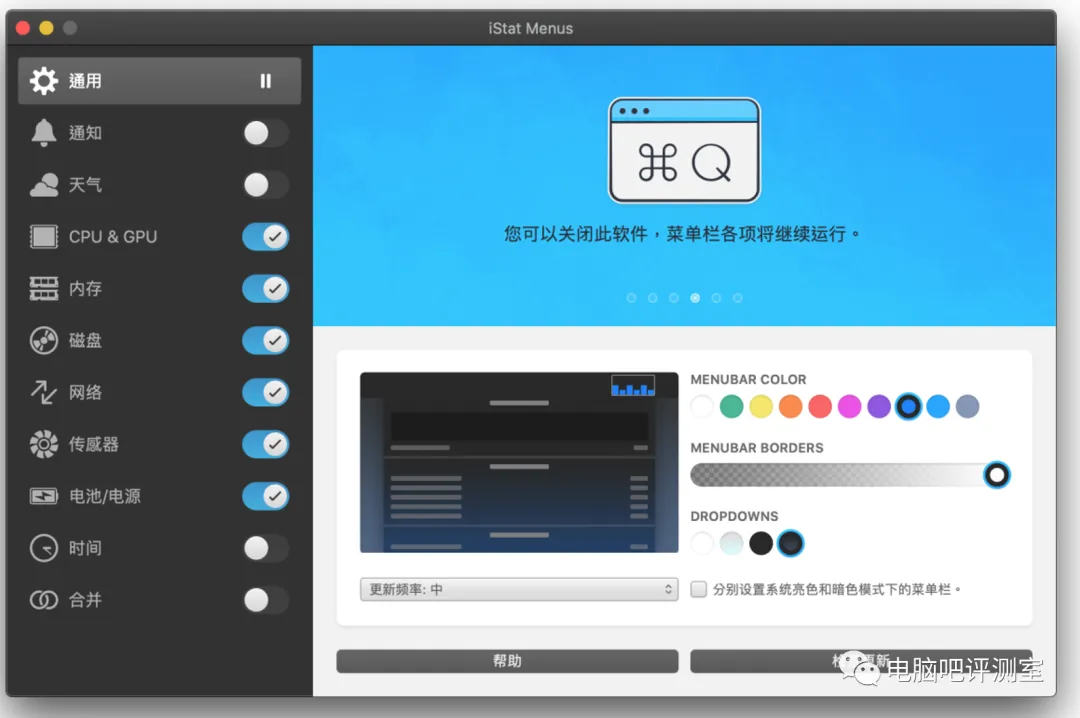Click the clock icon for 时间
The image size is (1080, 718).
43,548
